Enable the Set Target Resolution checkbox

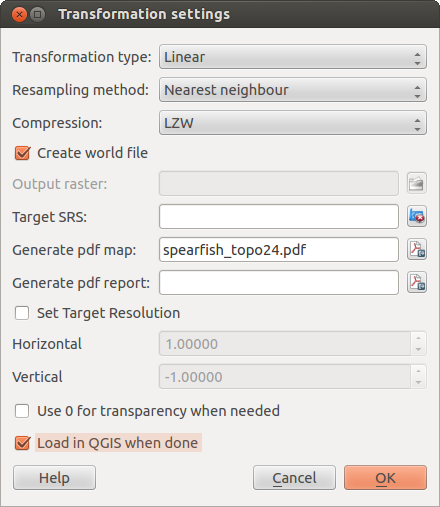pos(22,313)
